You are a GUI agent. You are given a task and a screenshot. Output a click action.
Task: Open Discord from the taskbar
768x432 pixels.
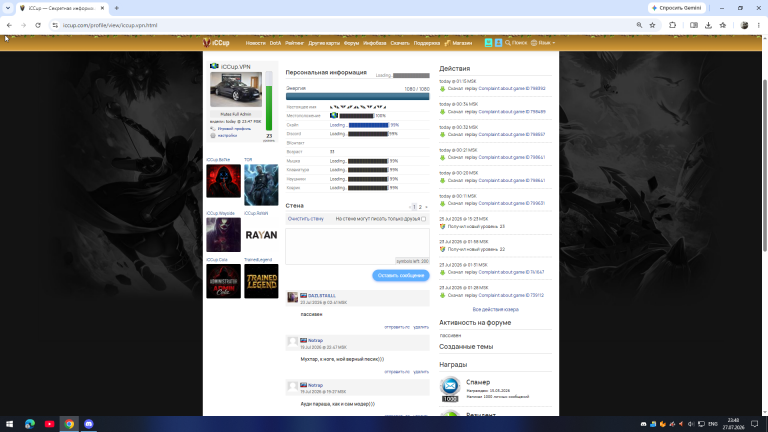(89, 424)
